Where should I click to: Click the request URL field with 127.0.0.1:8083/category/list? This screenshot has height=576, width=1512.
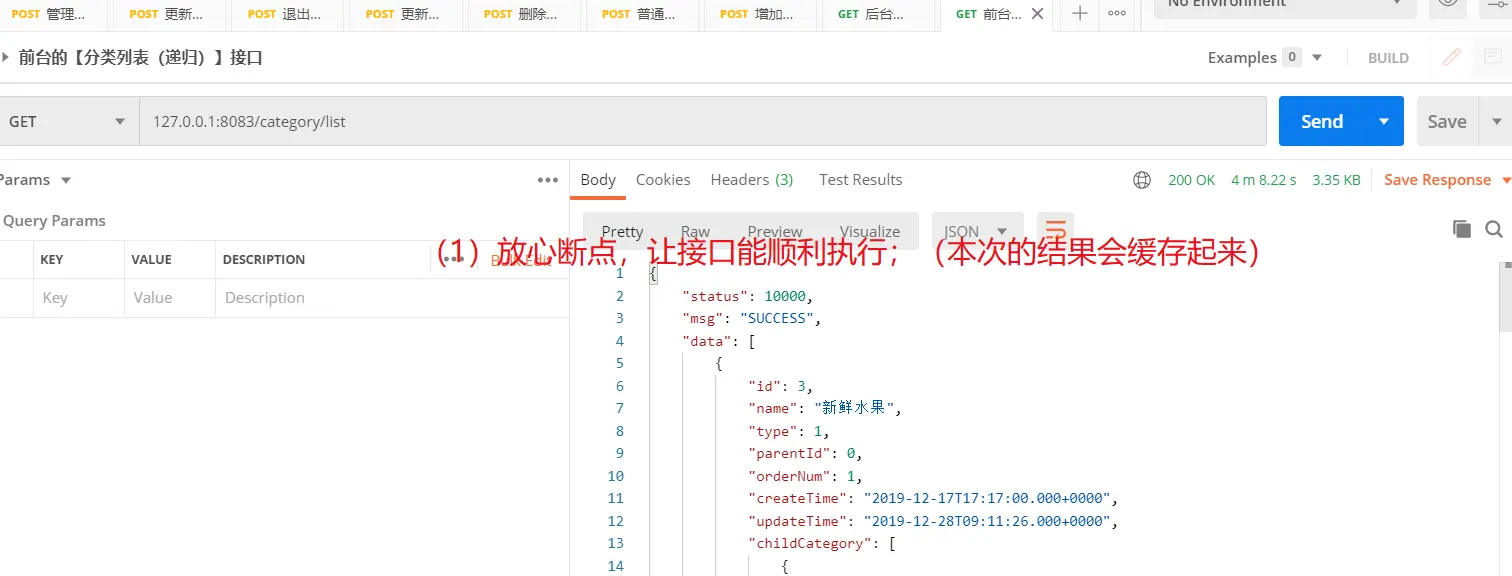[700, 122]
